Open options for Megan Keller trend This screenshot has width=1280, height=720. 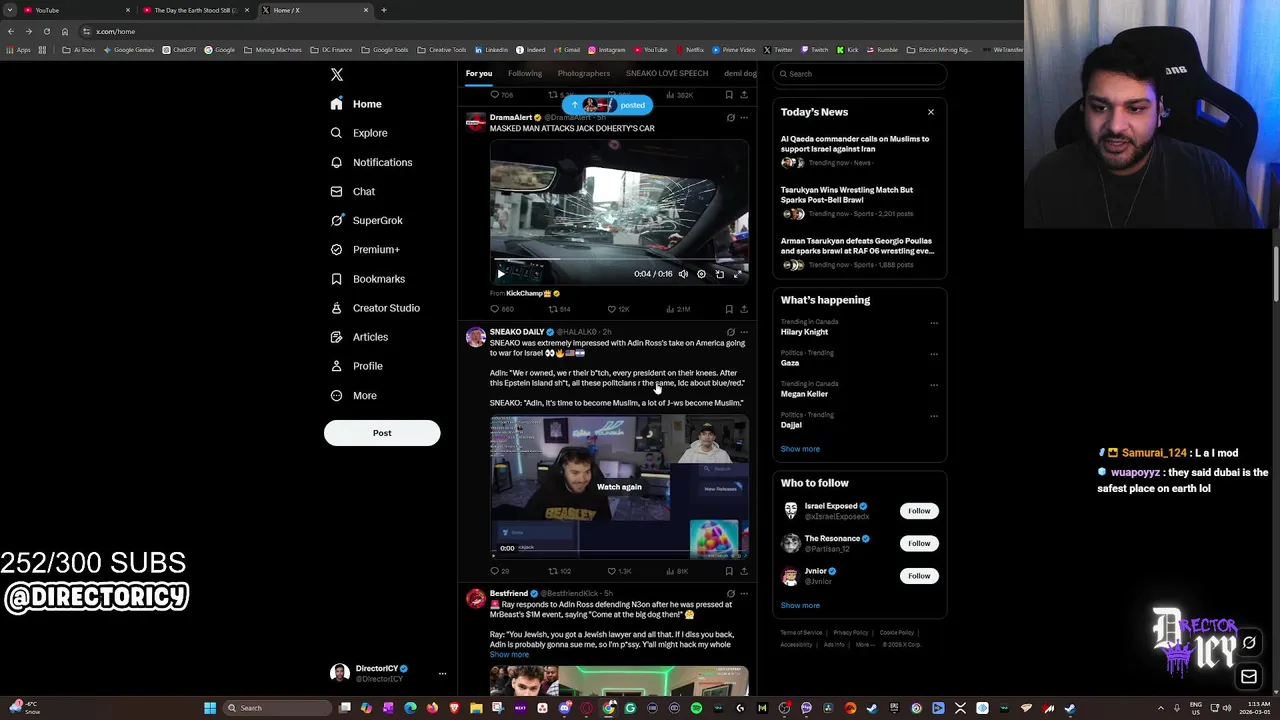[x=933, y=385]
